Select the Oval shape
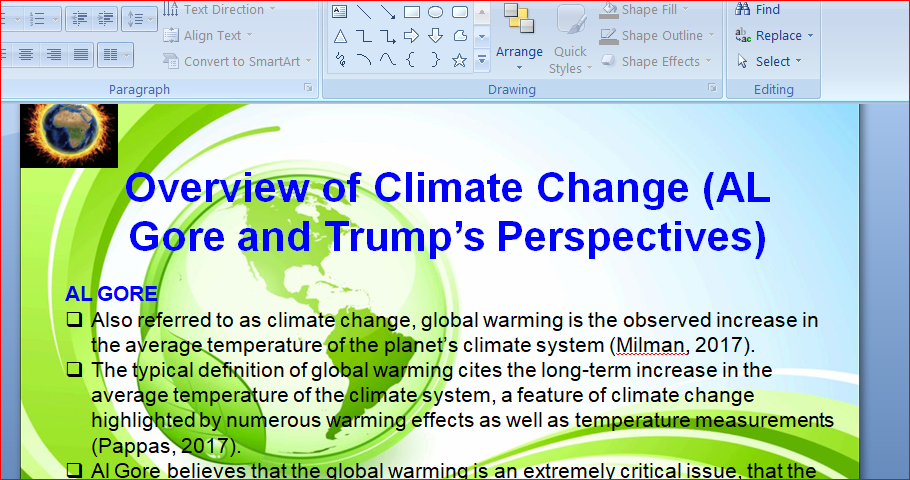Viewport: 910px width, 480px height. (x=435, y=11)
